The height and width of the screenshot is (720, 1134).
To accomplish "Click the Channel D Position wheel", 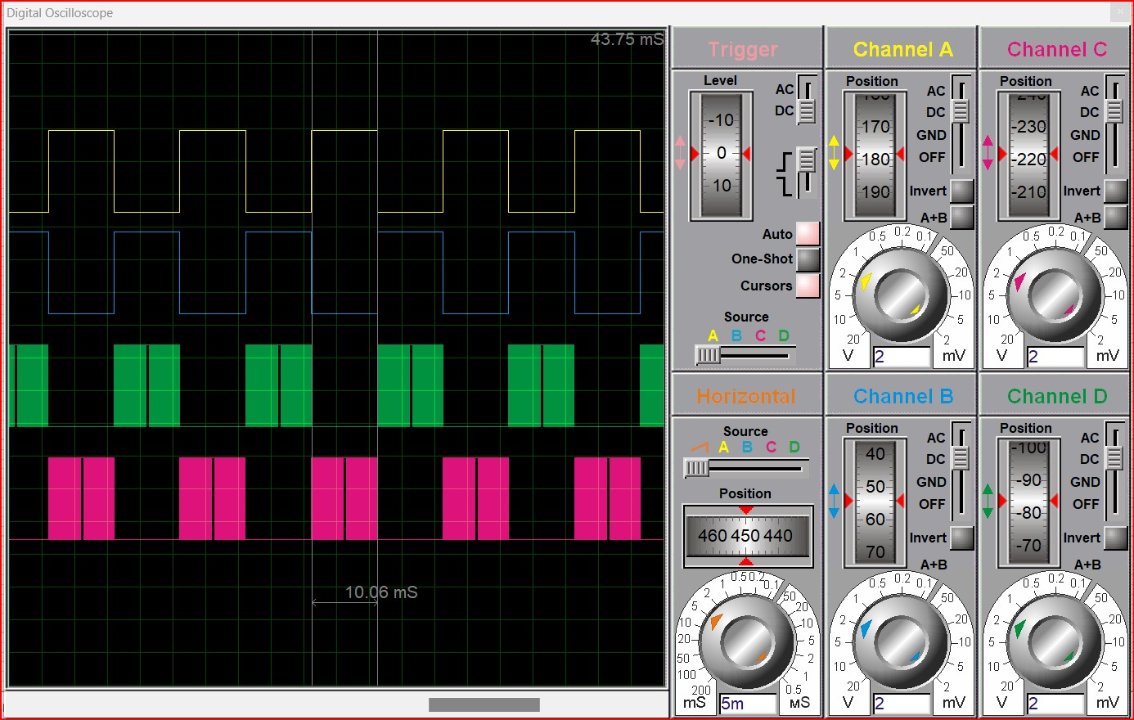I will pyautogui.click(x=1029, y=502).
